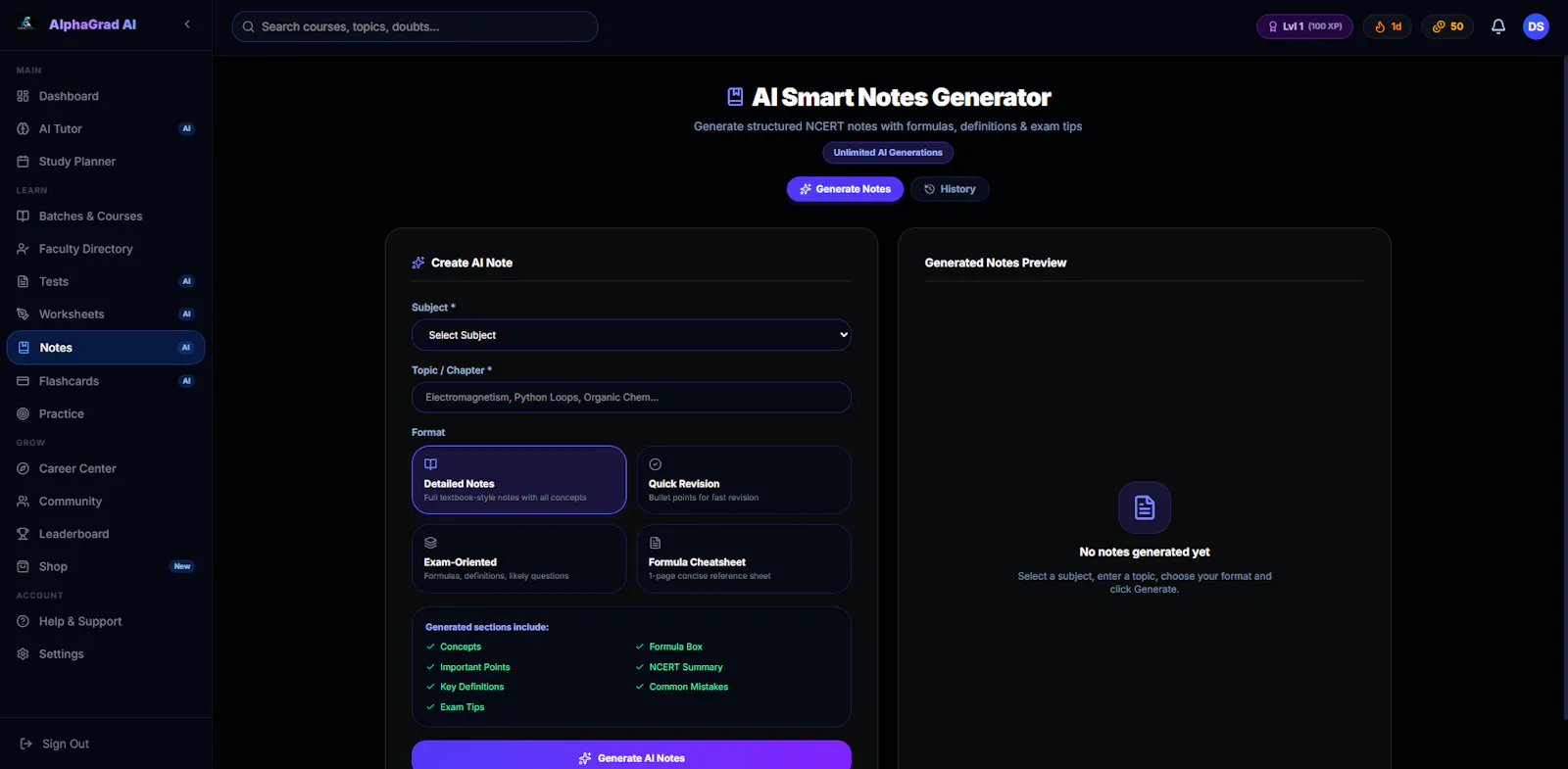Click the Community label in the sidebar
The image size is (1568, 769).
pos(71,502)
